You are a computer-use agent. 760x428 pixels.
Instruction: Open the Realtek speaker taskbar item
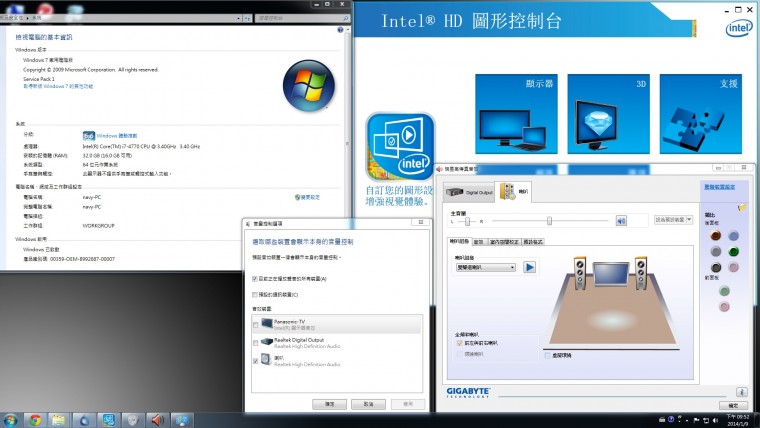click(x=157, y=420)
